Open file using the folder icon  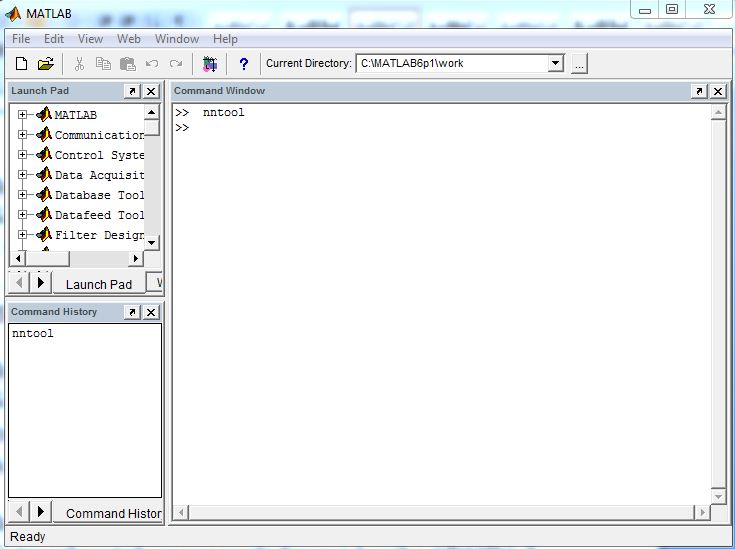[45, 64]
